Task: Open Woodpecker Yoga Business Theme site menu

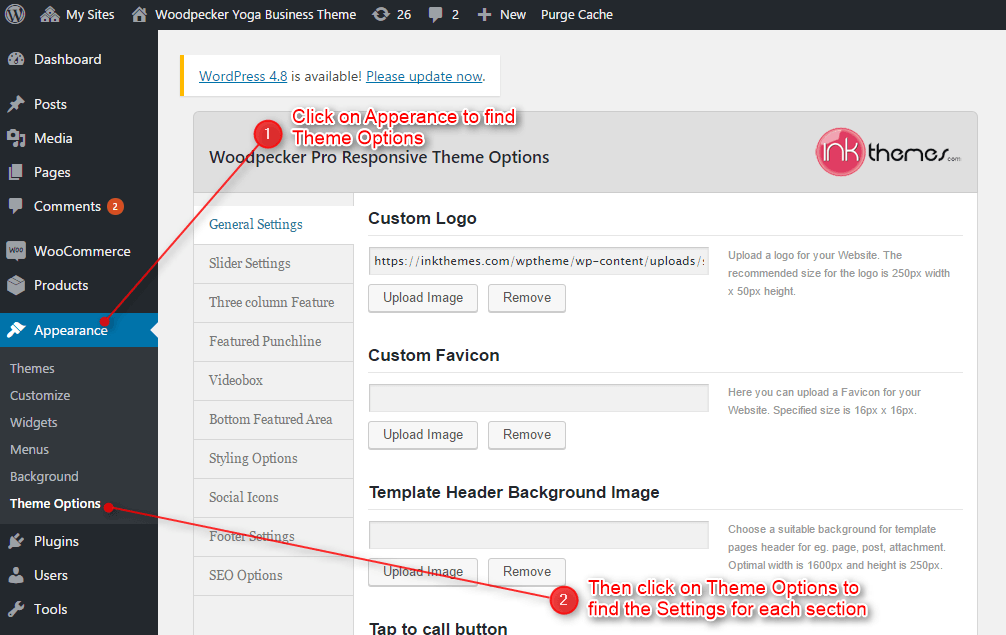Action: [255, 14]
